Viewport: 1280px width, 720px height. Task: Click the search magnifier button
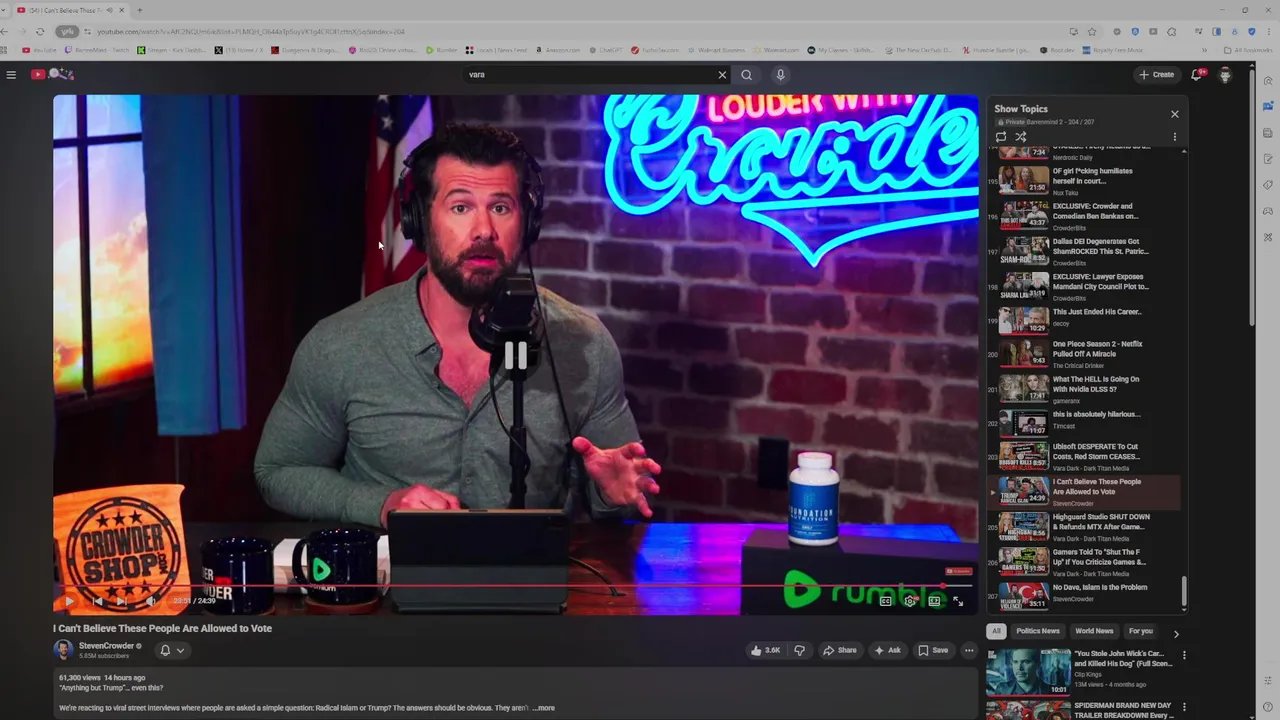pyautogui.click(x=746, y=74)
